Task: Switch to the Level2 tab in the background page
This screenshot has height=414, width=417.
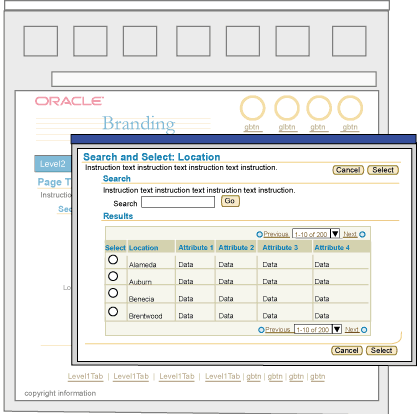Action: tap(53, 164)
